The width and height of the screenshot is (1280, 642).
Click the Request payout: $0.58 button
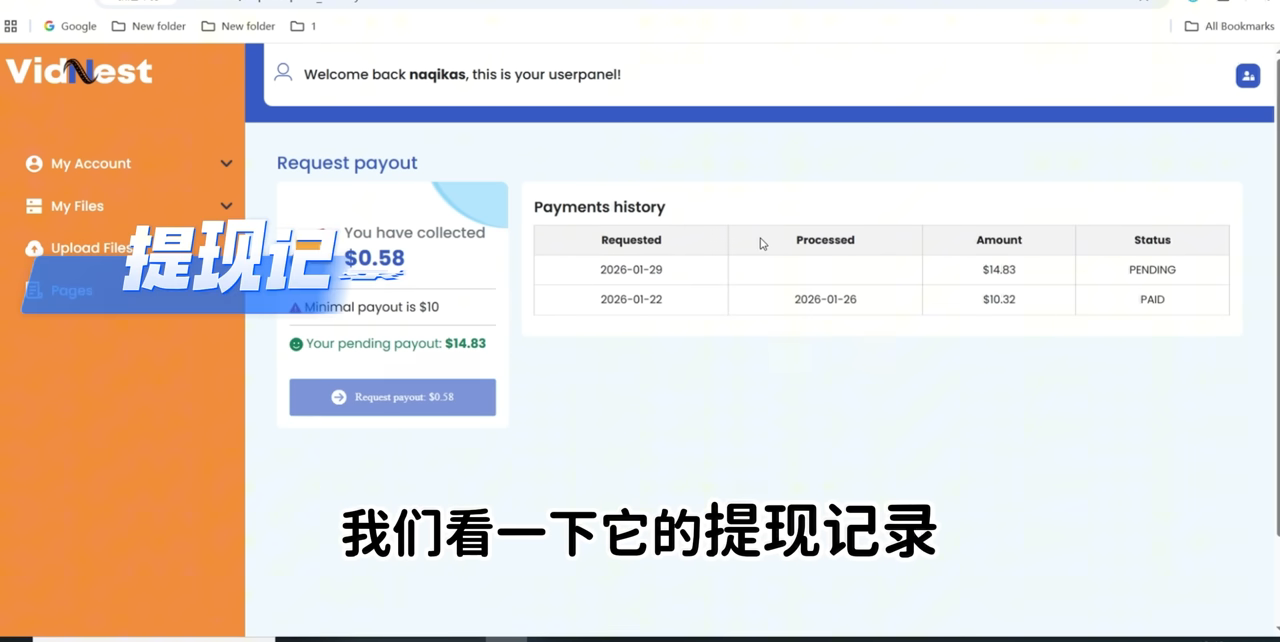tap(392, 397)
